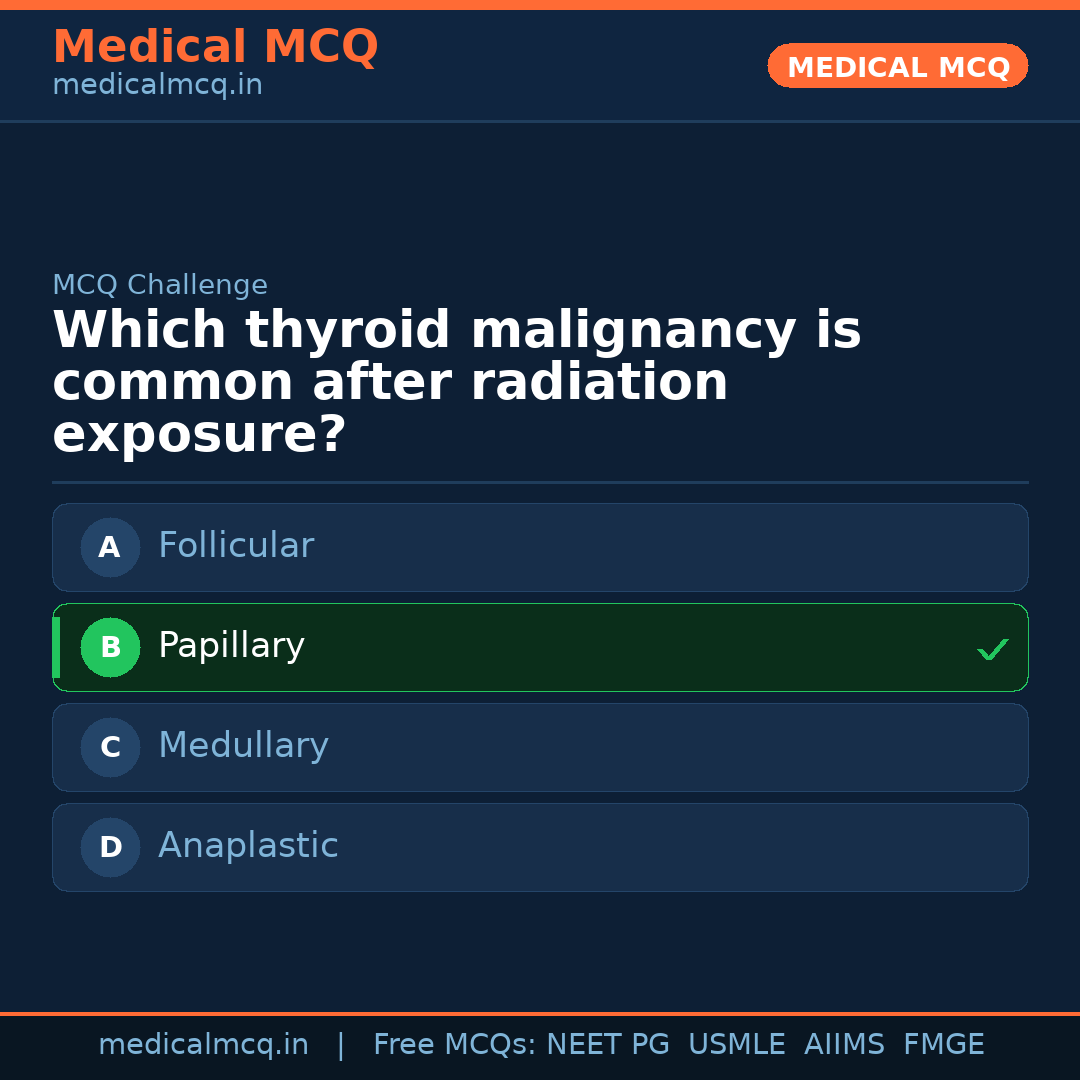Open medicalmcq.in link below the Medical MCQ title
The width and height of the screenshot is (1080, 1080).
click(x=157, y=86)
